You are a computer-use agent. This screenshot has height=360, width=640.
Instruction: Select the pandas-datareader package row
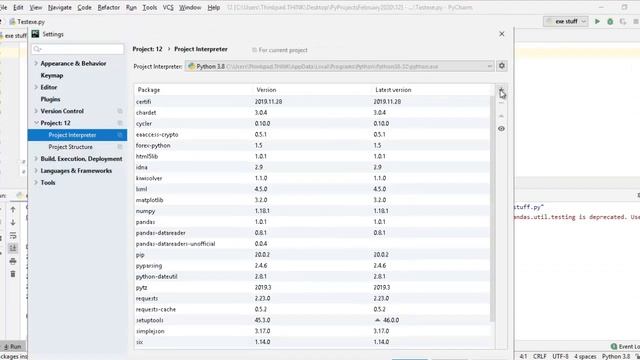[x=313, y=233]
